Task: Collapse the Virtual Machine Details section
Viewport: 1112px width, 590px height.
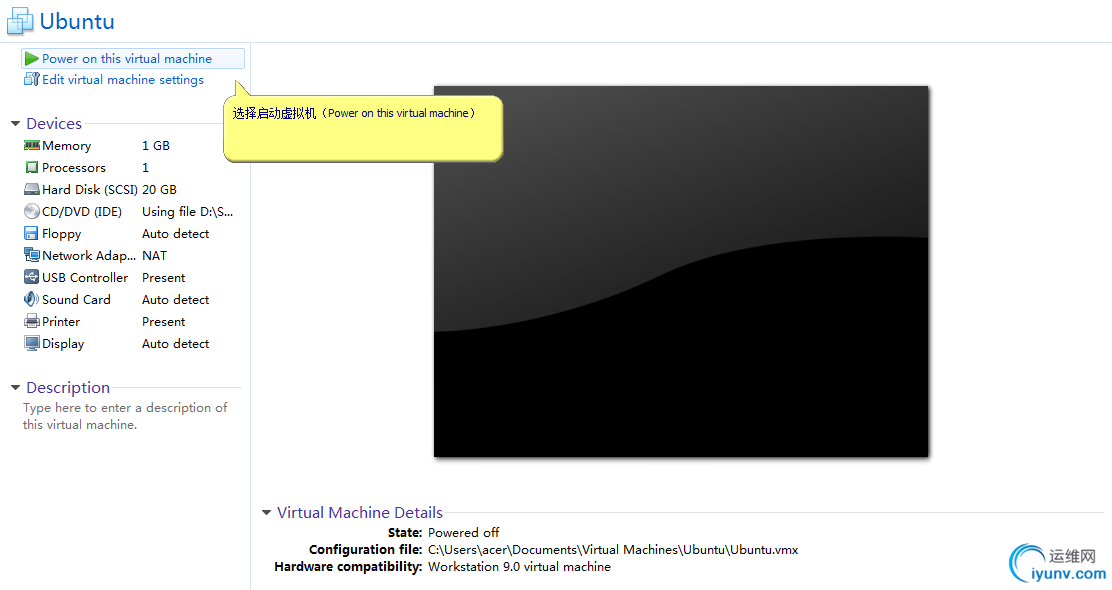Action: 266,512
